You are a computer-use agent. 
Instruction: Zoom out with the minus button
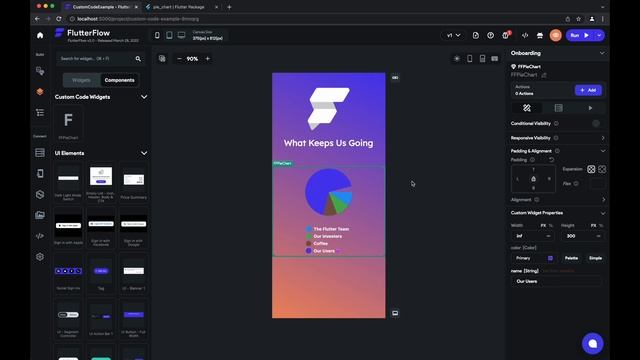point(179,59)
